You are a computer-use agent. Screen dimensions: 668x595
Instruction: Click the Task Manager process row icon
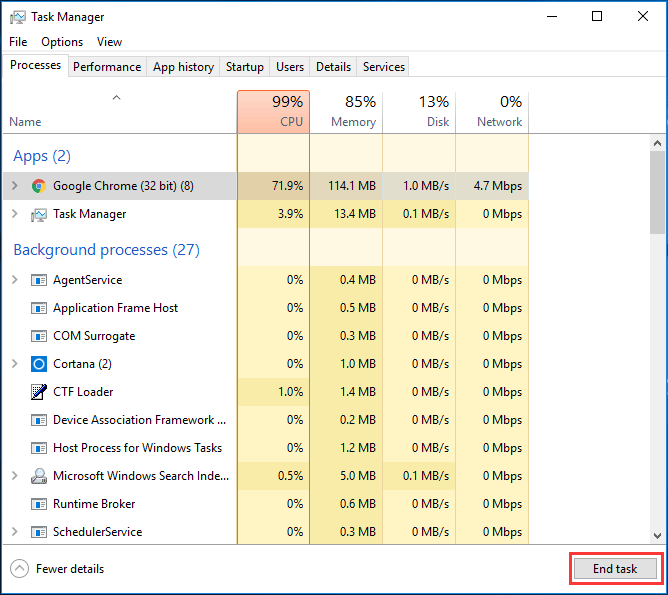point(39,214)
